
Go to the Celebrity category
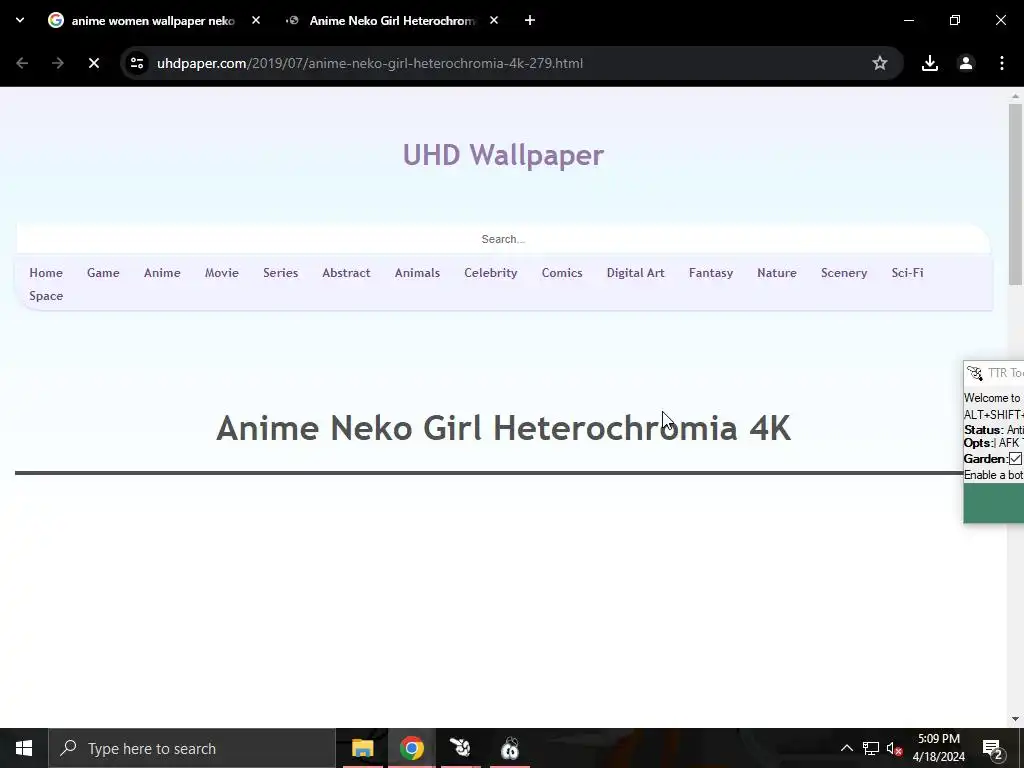(490, 273)
